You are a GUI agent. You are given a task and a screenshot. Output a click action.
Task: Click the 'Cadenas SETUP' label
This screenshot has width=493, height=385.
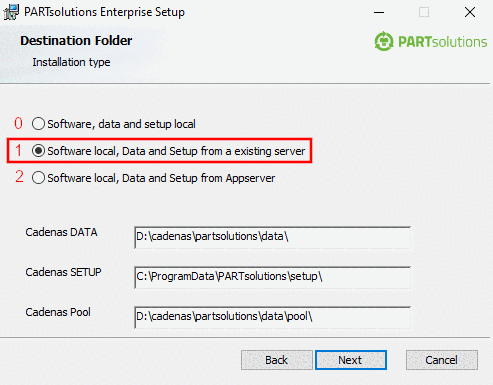point(63,272)
